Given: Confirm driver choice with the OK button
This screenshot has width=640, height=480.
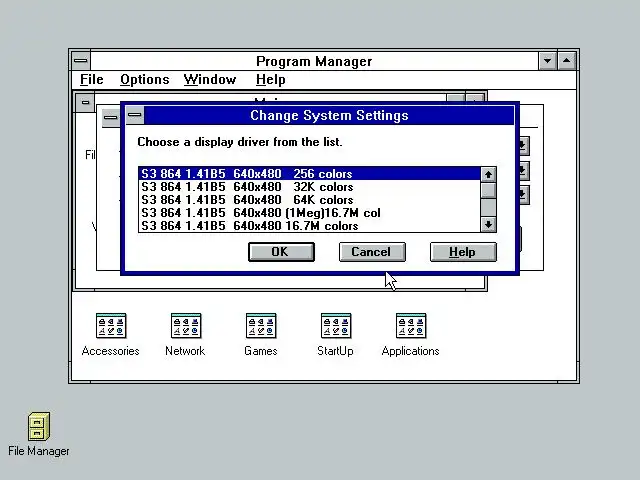Looking at the screenshot, I should click(x=281, y=252).
